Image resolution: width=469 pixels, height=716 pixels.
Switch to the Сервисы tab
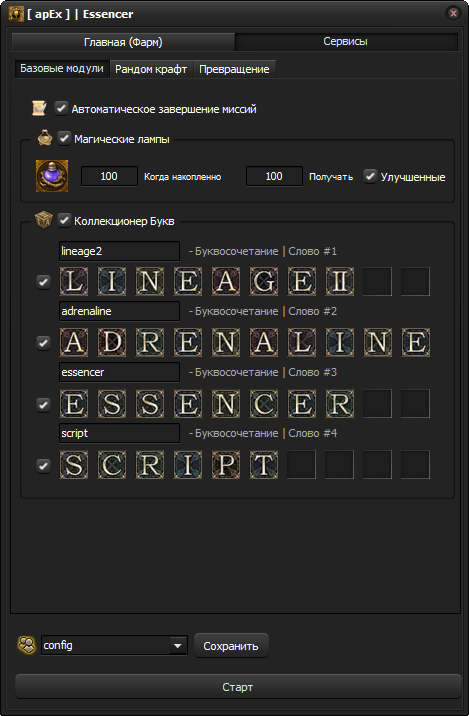pos(345,42)
